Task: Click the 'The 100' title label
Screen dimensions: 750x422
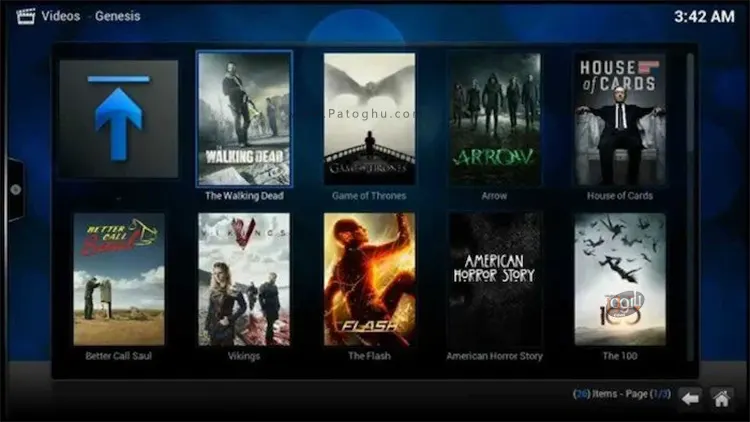Action: coord(620,356)
